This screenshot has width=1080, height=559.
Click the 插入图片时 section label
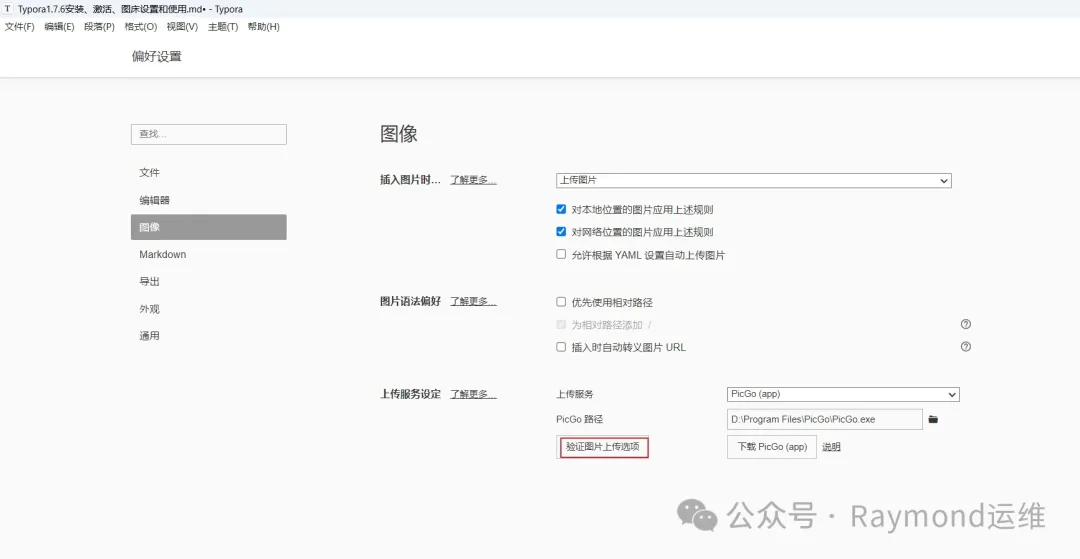point(411,180)
